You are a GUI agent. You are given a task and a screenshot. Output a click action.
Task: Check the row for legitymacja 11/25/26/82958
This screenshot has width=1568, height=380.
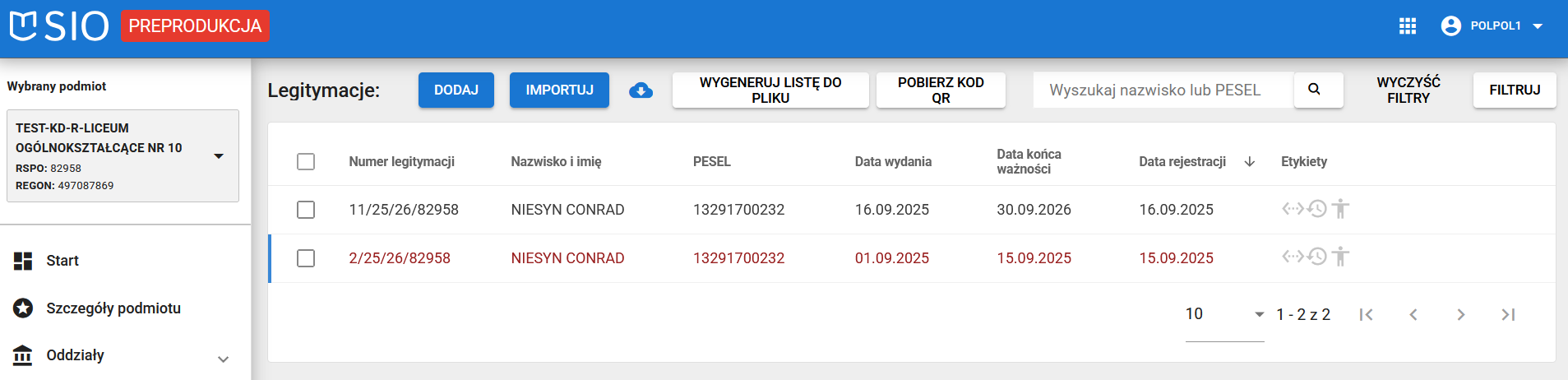coord(306,210)
